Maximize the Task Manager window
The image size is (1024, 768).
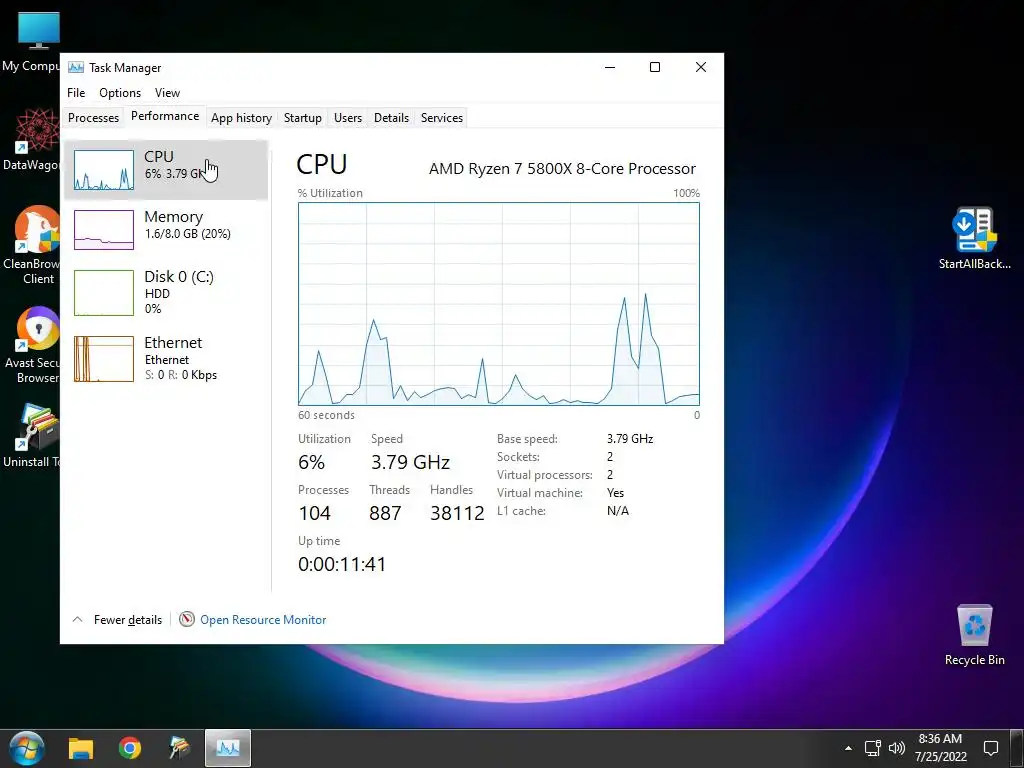click(655, 67)
